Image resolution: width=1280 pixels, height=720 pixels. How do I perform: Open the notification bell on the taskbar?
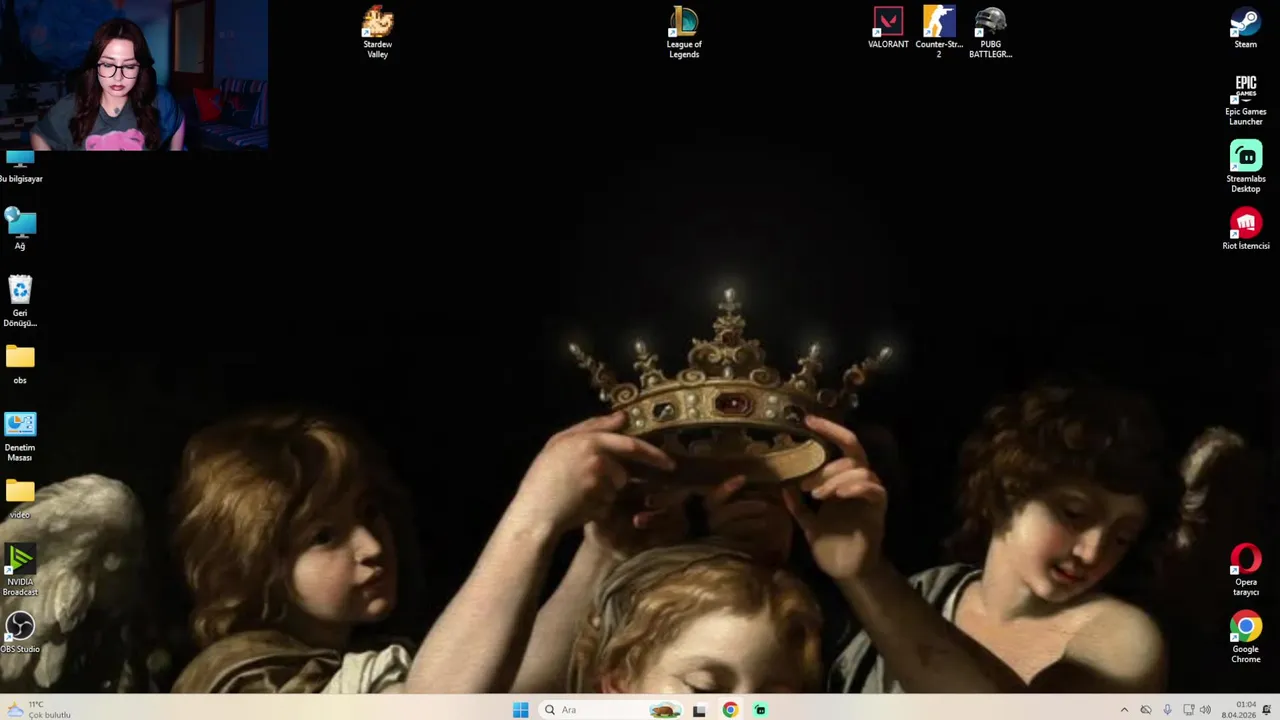[x=1267, y=710]
